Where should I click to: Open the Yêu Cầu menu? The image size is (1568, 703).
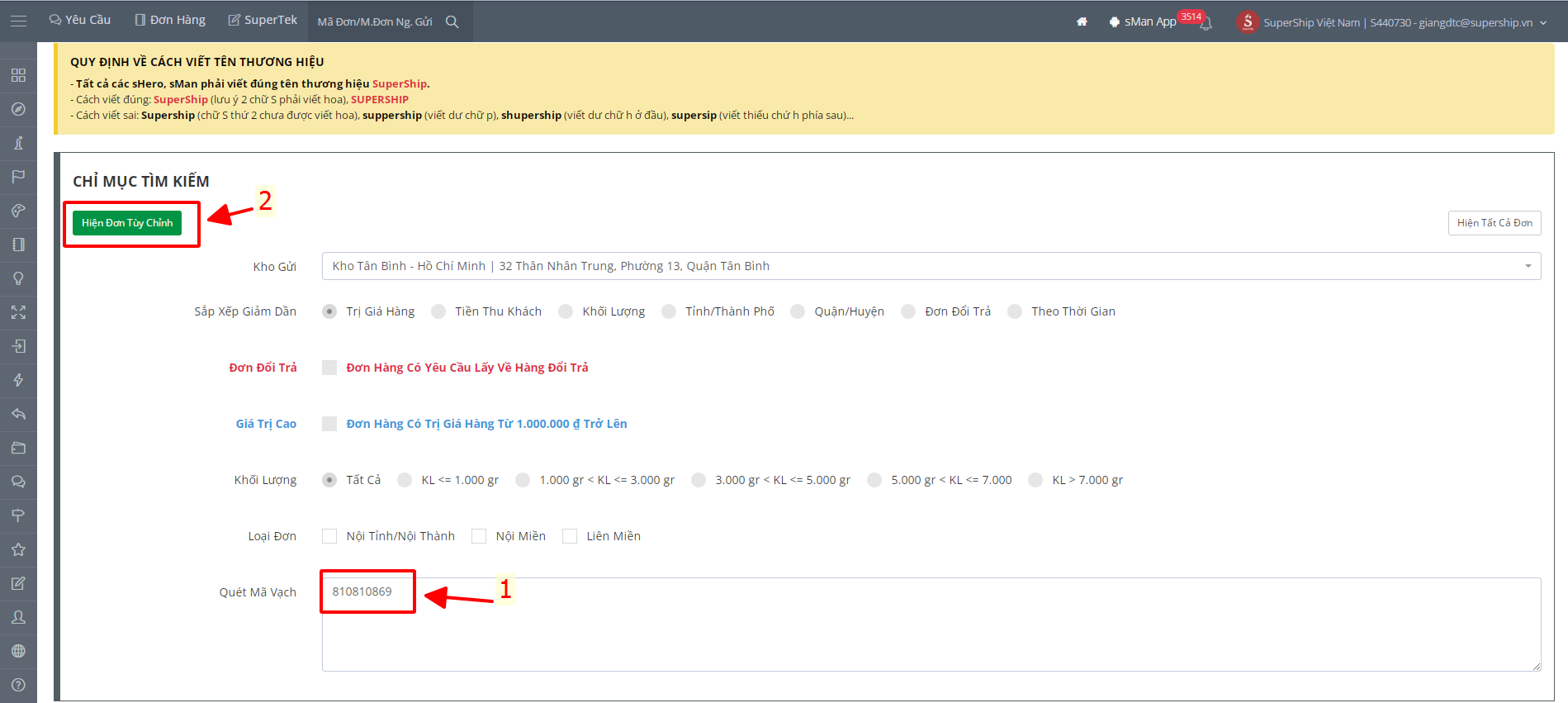(x=80, y=20)
